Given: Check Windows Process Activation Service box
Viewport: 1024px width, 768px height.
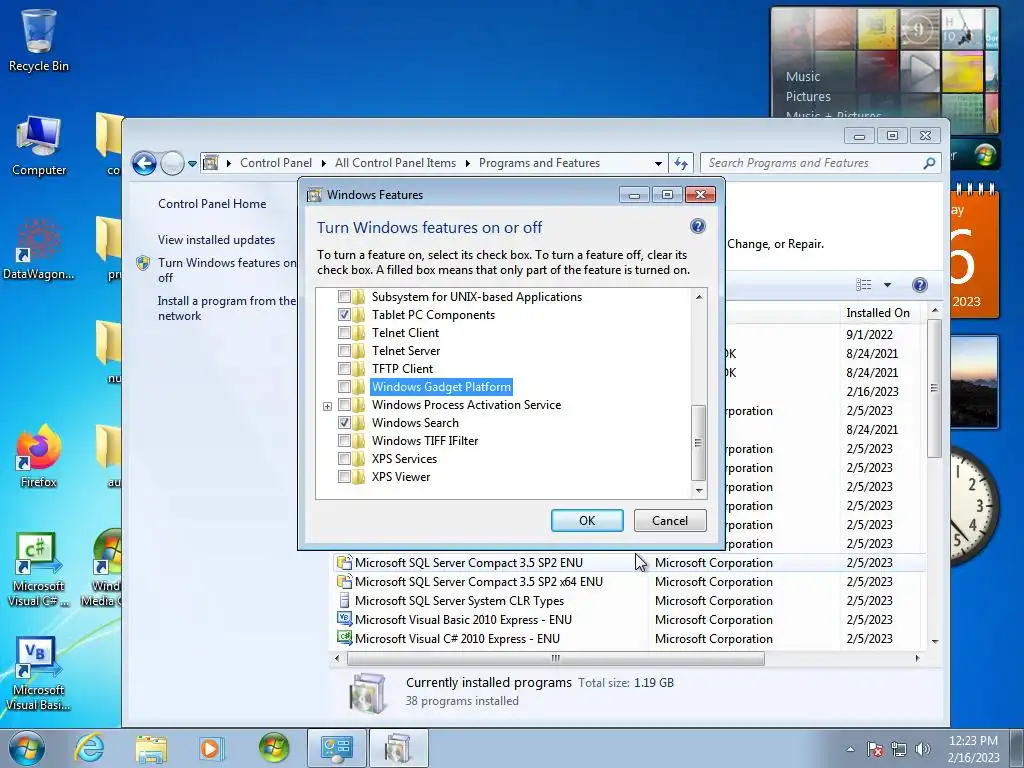Looking at the screenshot, I should point(344,405).
